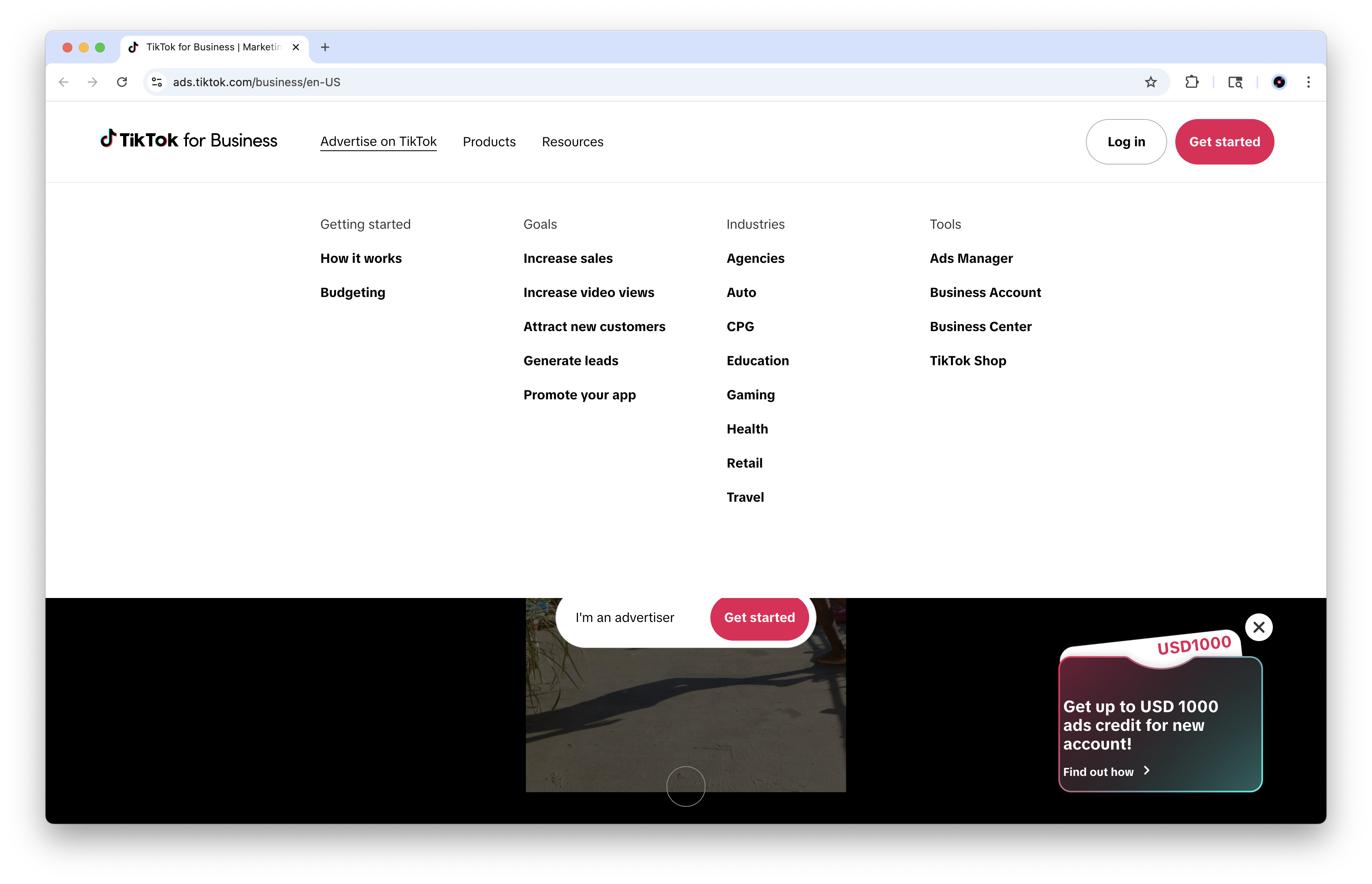Reload the page with the refresh icon
1372x884 pixels.
coord(122,82)
